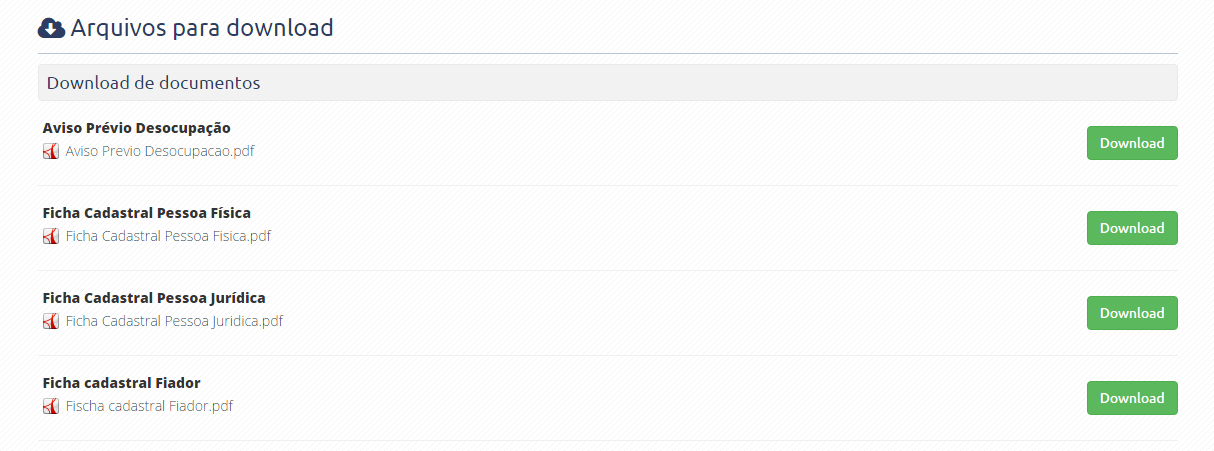Screen dimensions: 1214x451
Task: Open the Ficha Cadastral Pessoa Juridica.pdf link
Action: coord(174,322)
